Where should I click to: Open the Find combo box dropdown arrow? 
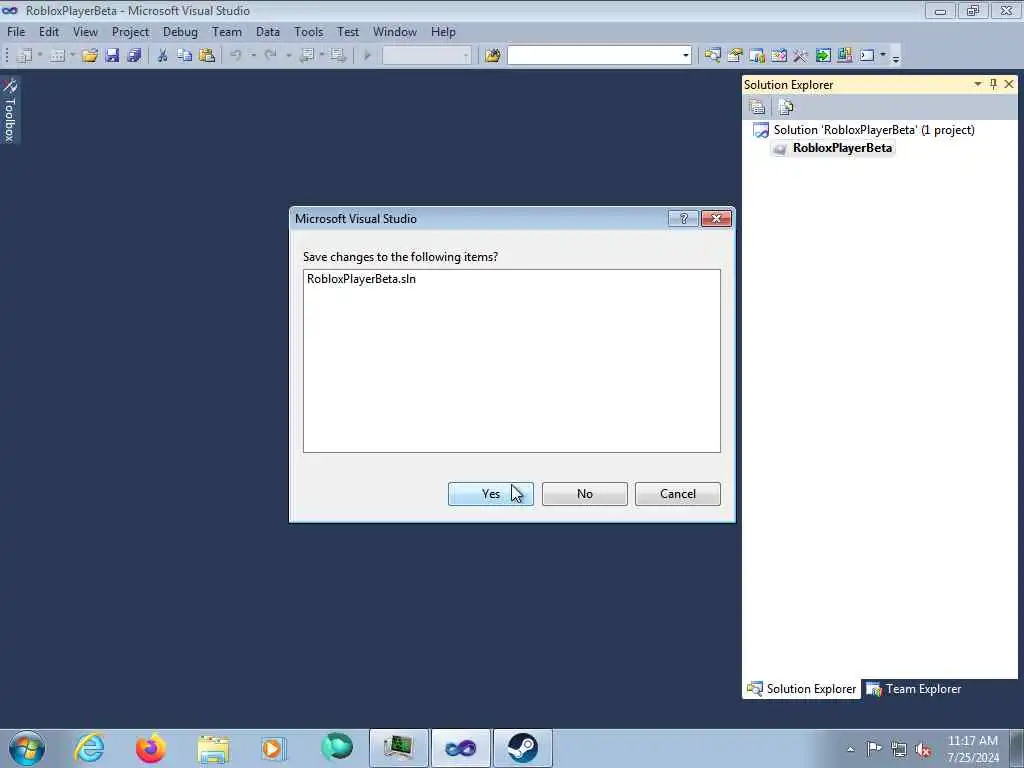point(686,56)
